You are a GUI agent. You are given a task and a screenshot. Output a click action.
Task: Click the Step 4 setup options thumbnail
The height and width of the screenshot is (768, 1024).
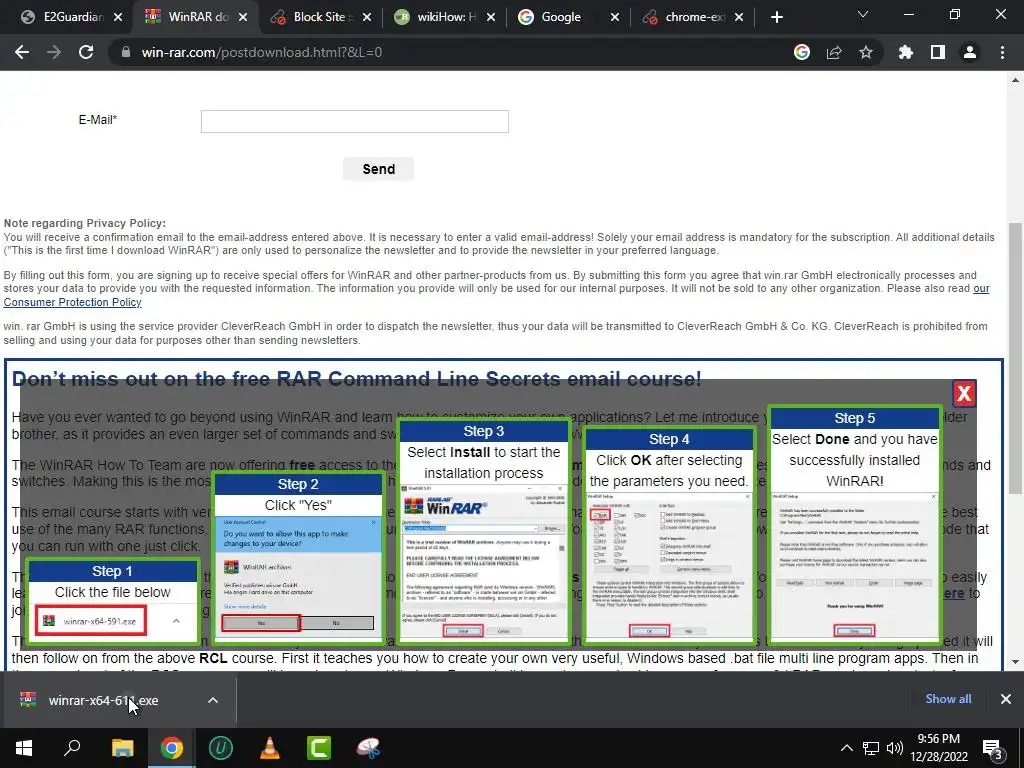point(669,566)
